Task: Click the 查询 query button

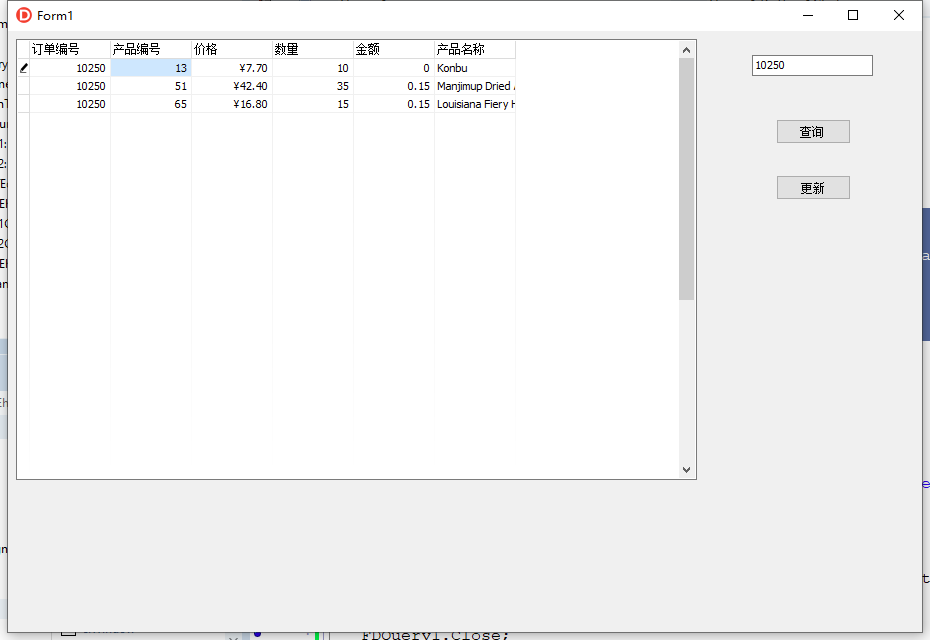Action: pyautogui.click(x=812, y=131)
